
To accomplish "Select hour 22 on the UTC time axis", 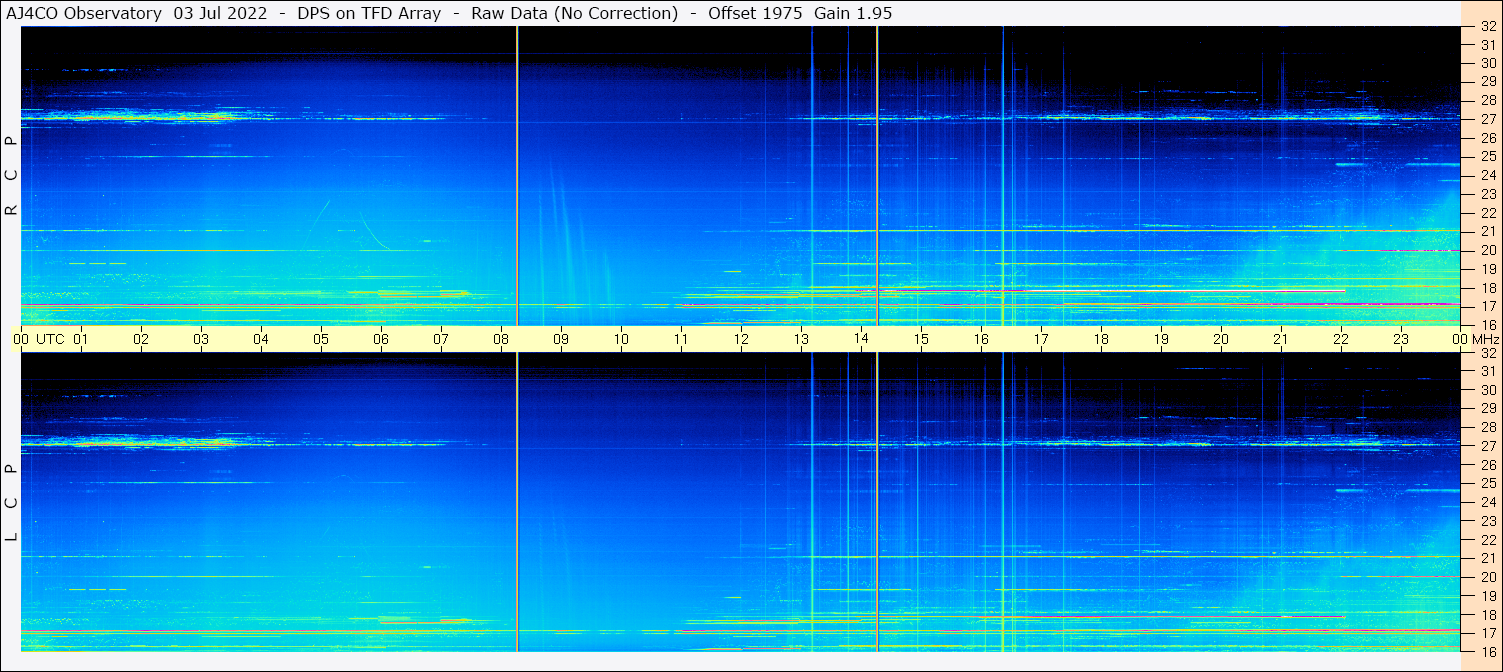I will (1341, 339).
